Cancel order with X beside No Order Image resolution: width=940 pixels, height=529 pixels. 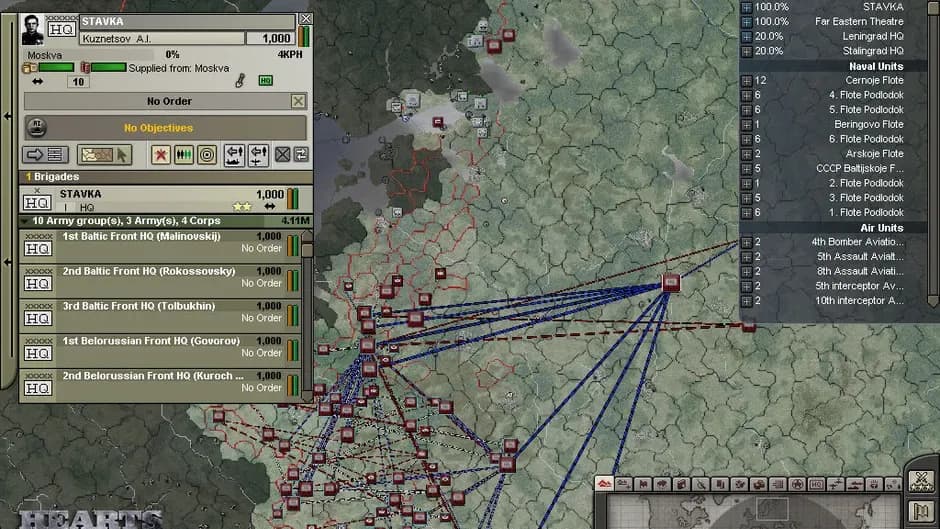pos(298,101)
